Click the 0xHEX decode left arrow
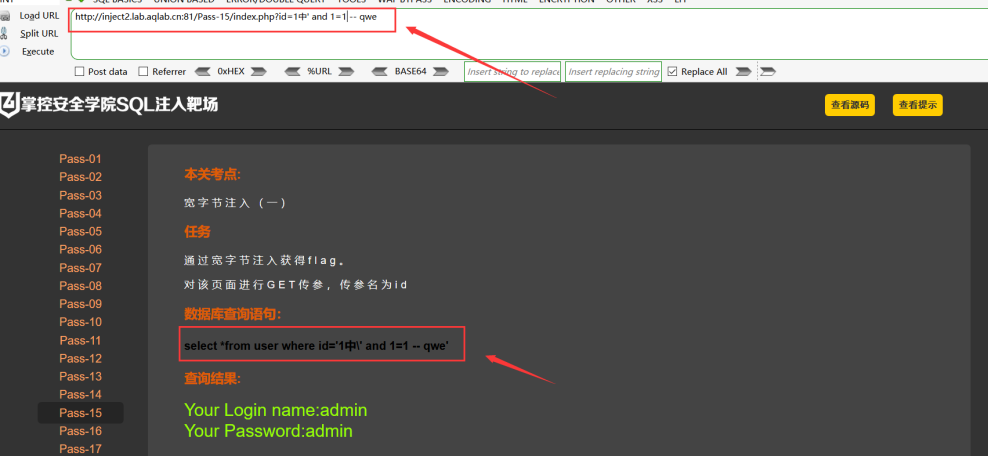This screenshot has width=988, height=456. [202, 72]
